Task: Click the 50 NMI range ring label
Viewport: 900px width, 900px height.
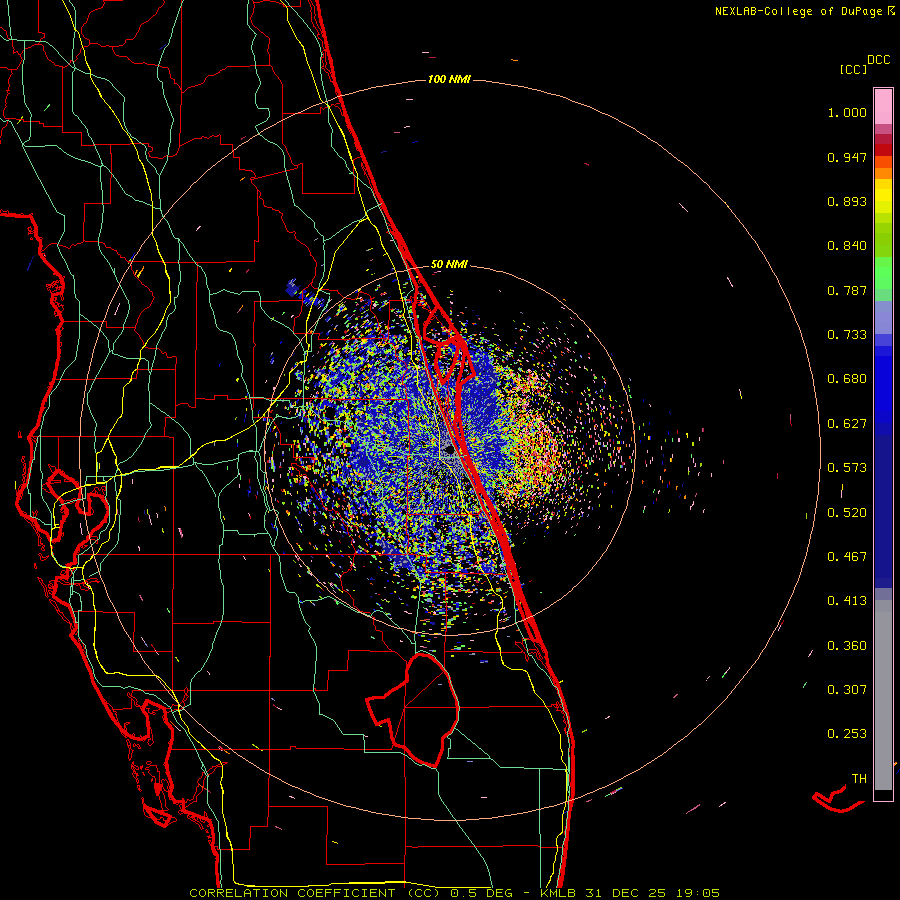Action: [x=449, y=265]
